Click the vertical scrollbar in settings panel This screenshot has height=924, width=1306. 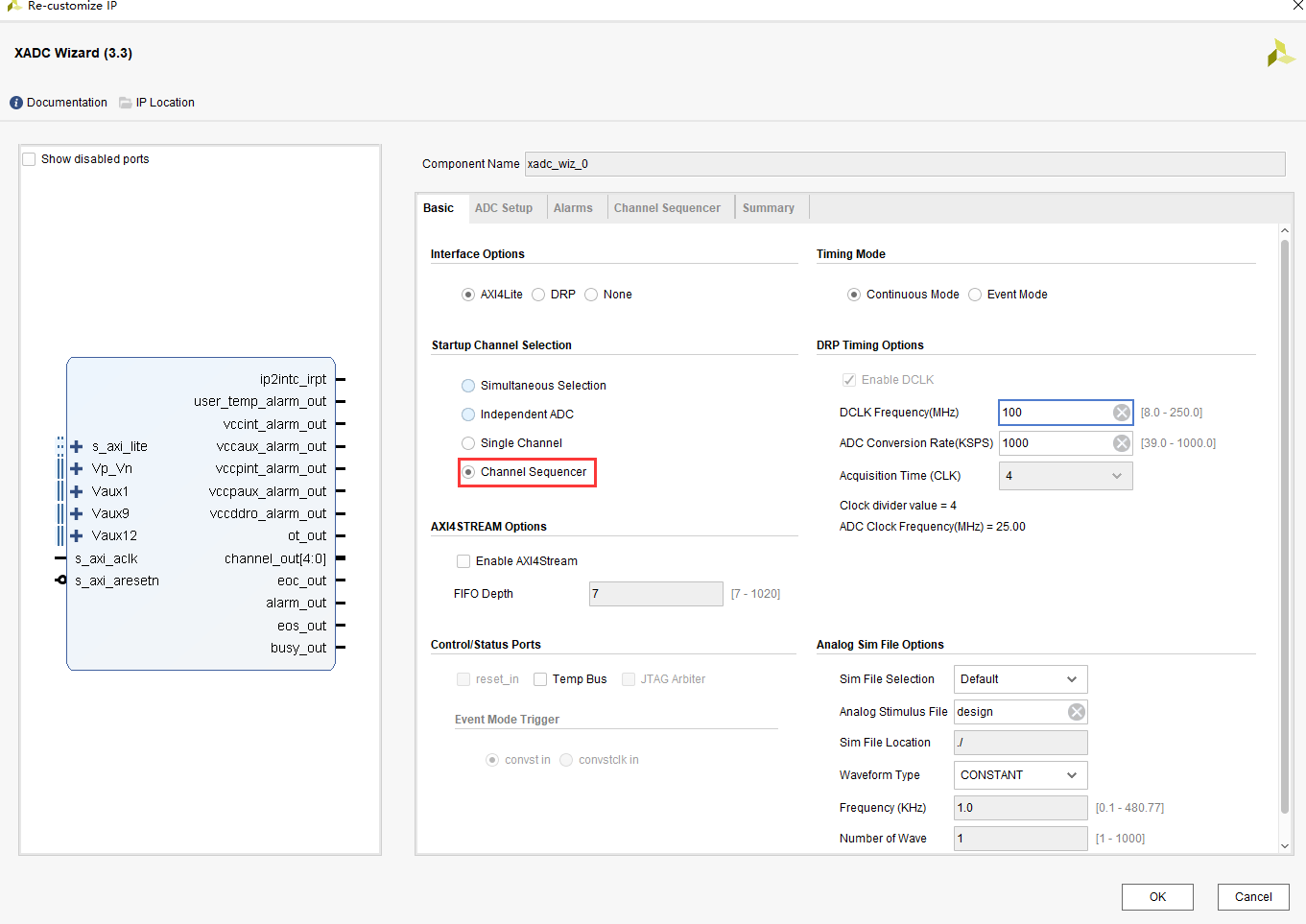coord(1285,526)
